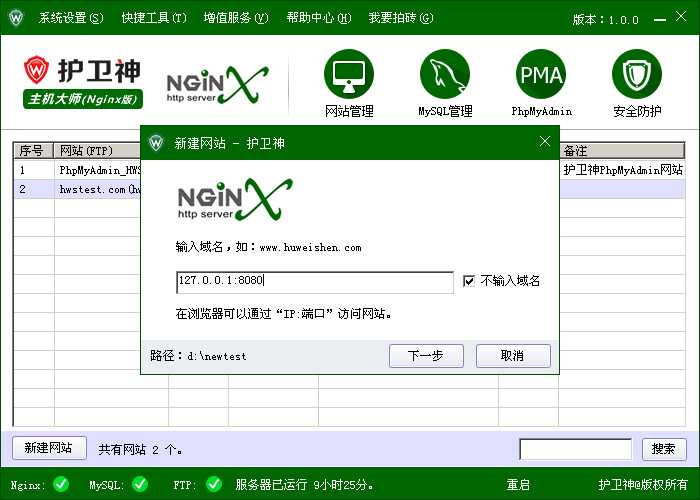Click the 重启 link in the status bar
Screen dimensions: 700x500
pyautogui.click(x=518, y=485)
